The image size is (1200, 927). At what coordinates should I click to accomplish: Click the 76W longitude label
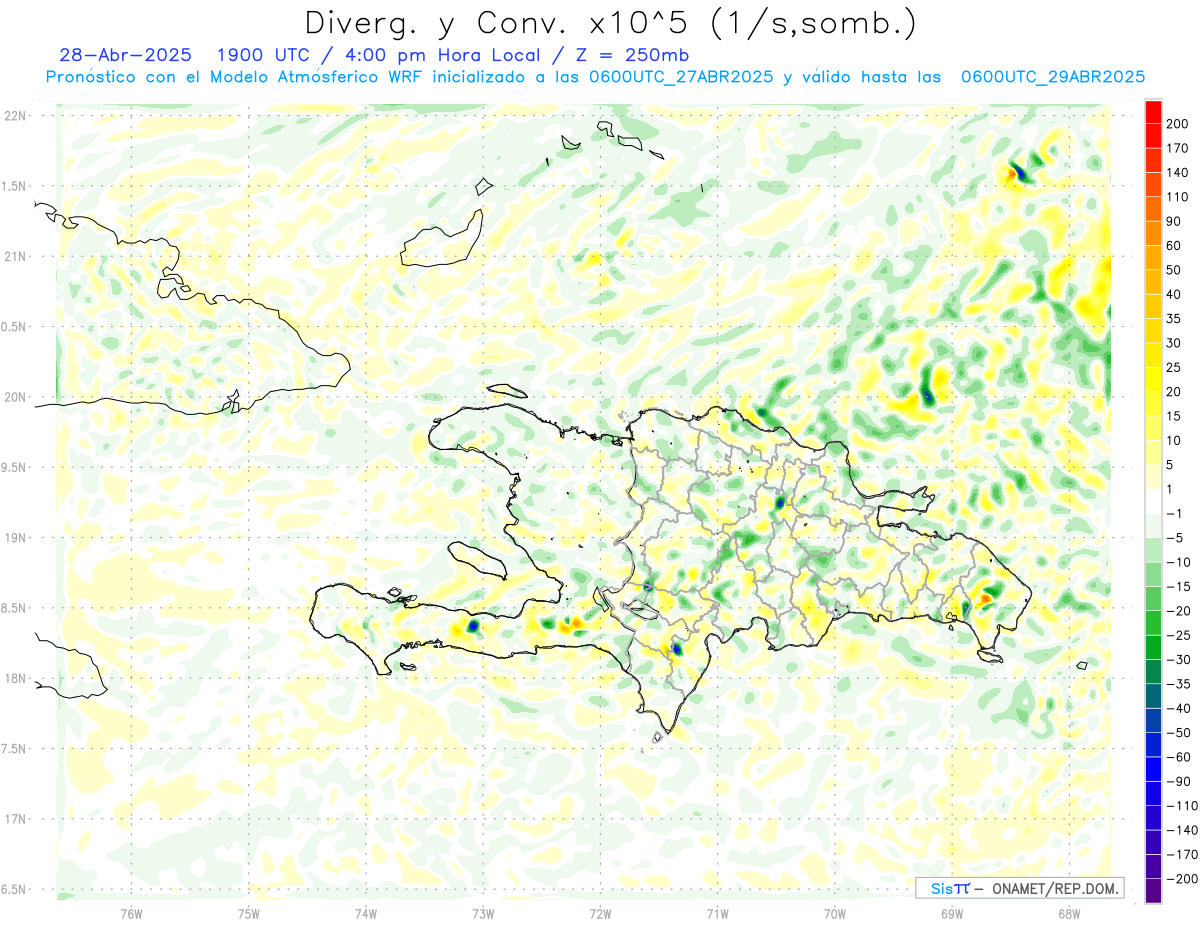tap(131, 913)
